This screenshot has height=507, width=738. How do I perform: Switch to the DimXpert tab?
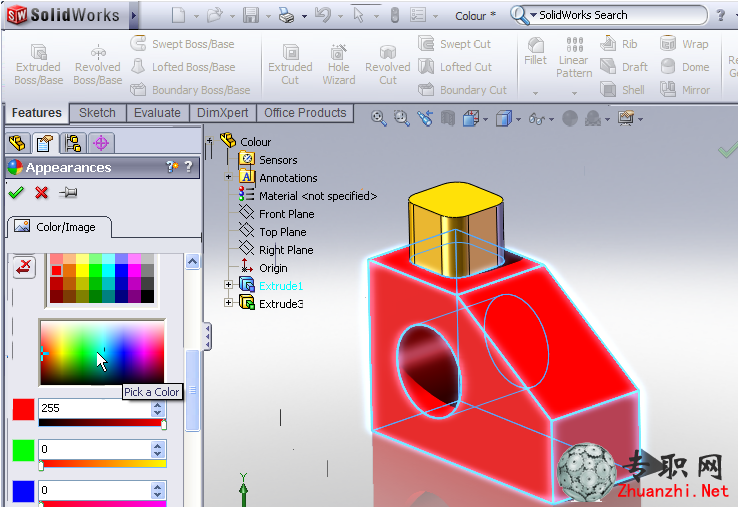(x=223, y=113)
